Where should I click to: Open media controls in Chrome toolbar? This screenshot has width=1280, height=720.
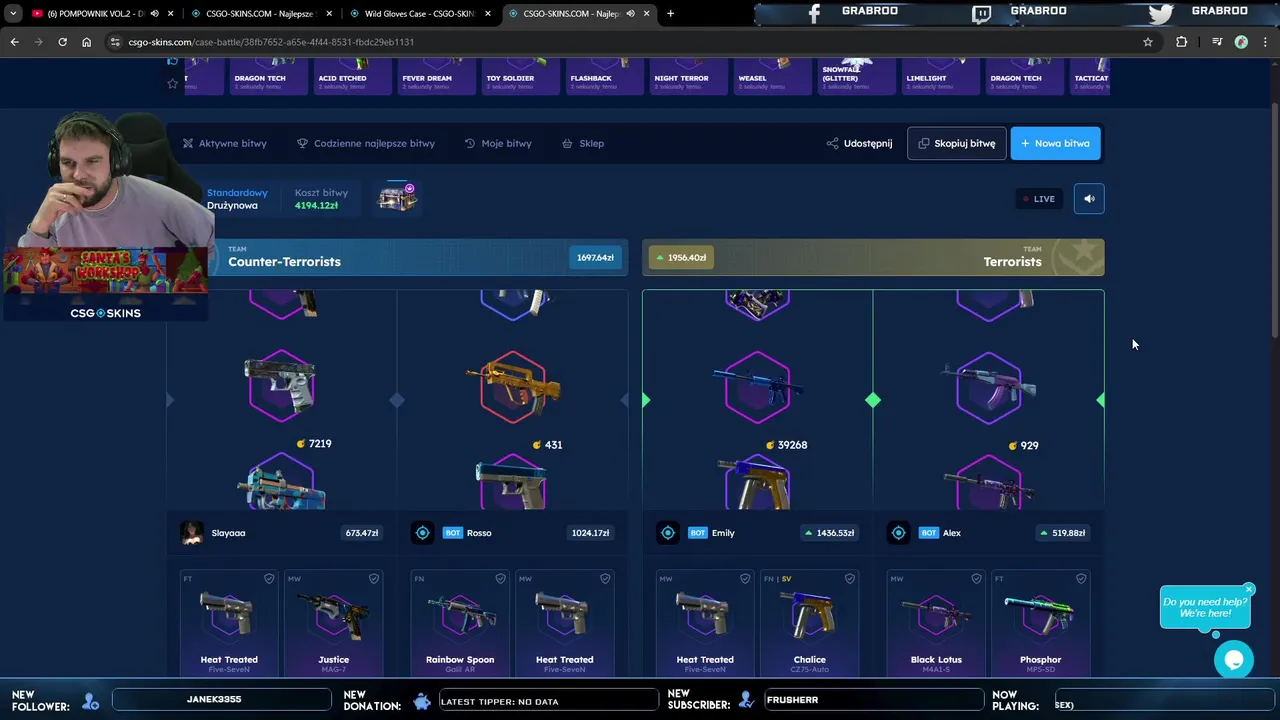tap(1216, 42)
